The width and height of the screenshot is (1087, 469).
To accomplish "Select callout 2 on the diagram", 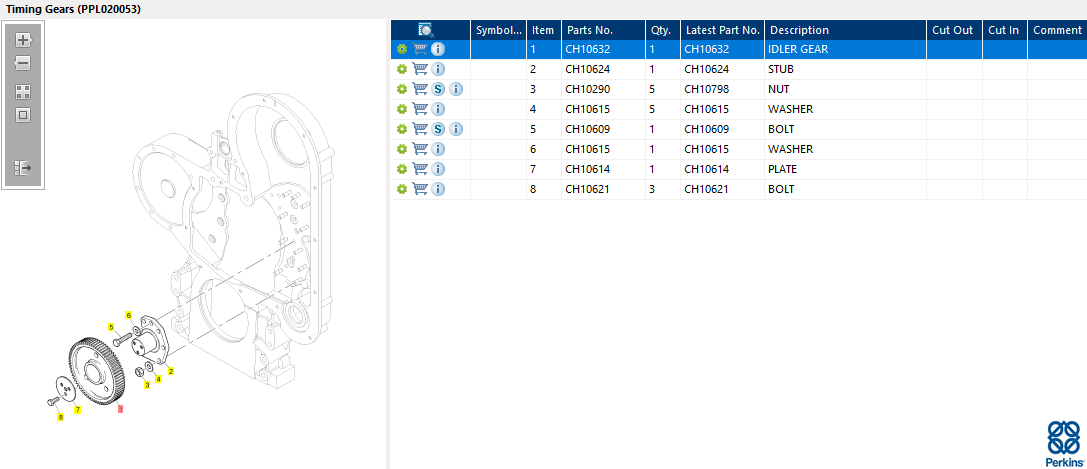I will coord(171,371).
